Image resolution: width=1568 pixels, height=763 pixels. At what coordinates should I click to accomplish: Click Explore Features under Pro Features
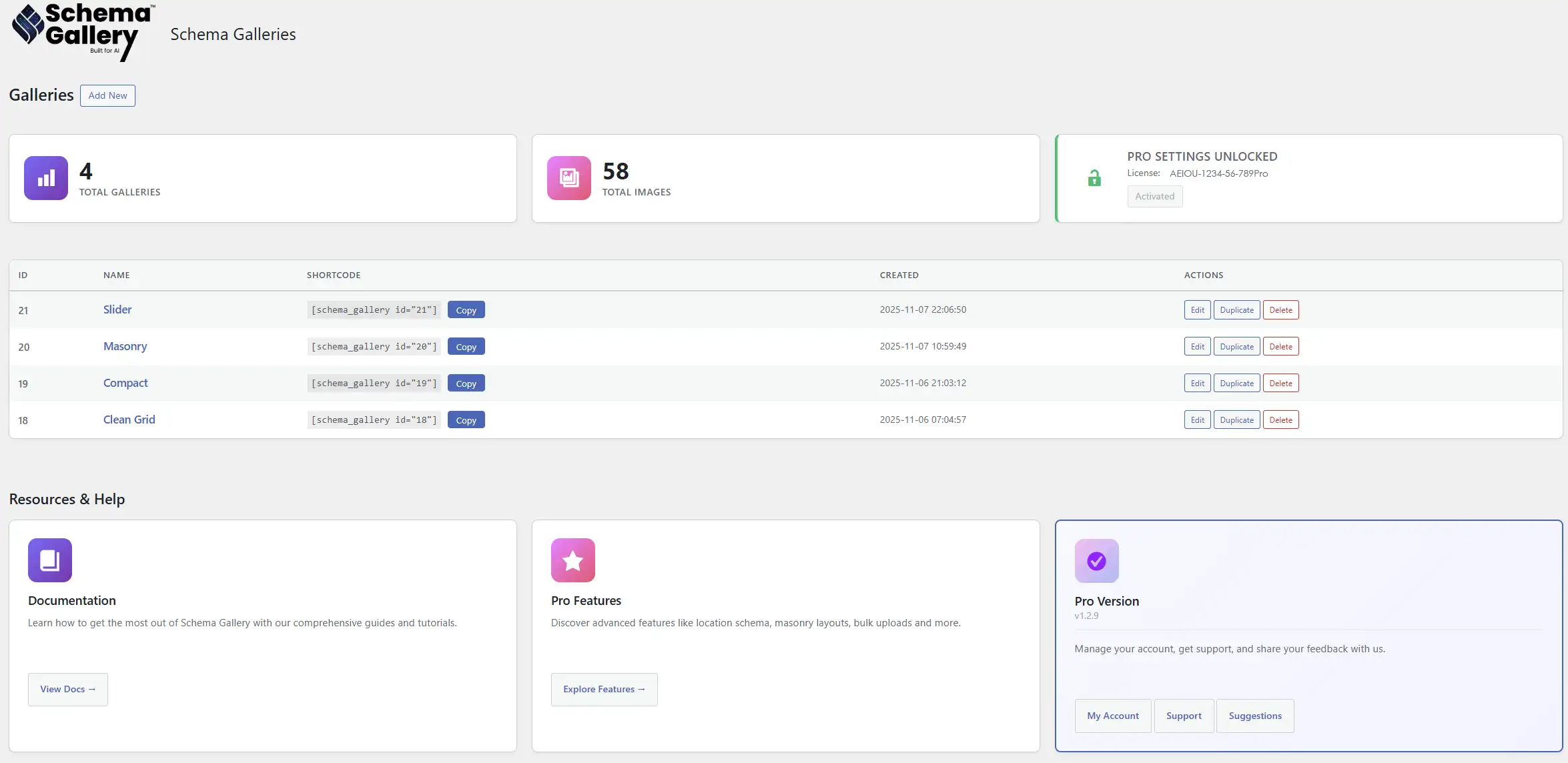(x=604, y=689)
